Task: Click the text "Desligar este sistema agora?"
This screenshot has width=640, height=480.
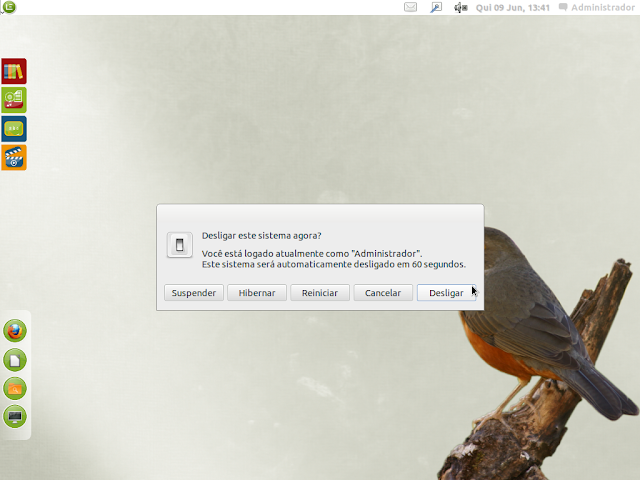Action: point(262,236)
